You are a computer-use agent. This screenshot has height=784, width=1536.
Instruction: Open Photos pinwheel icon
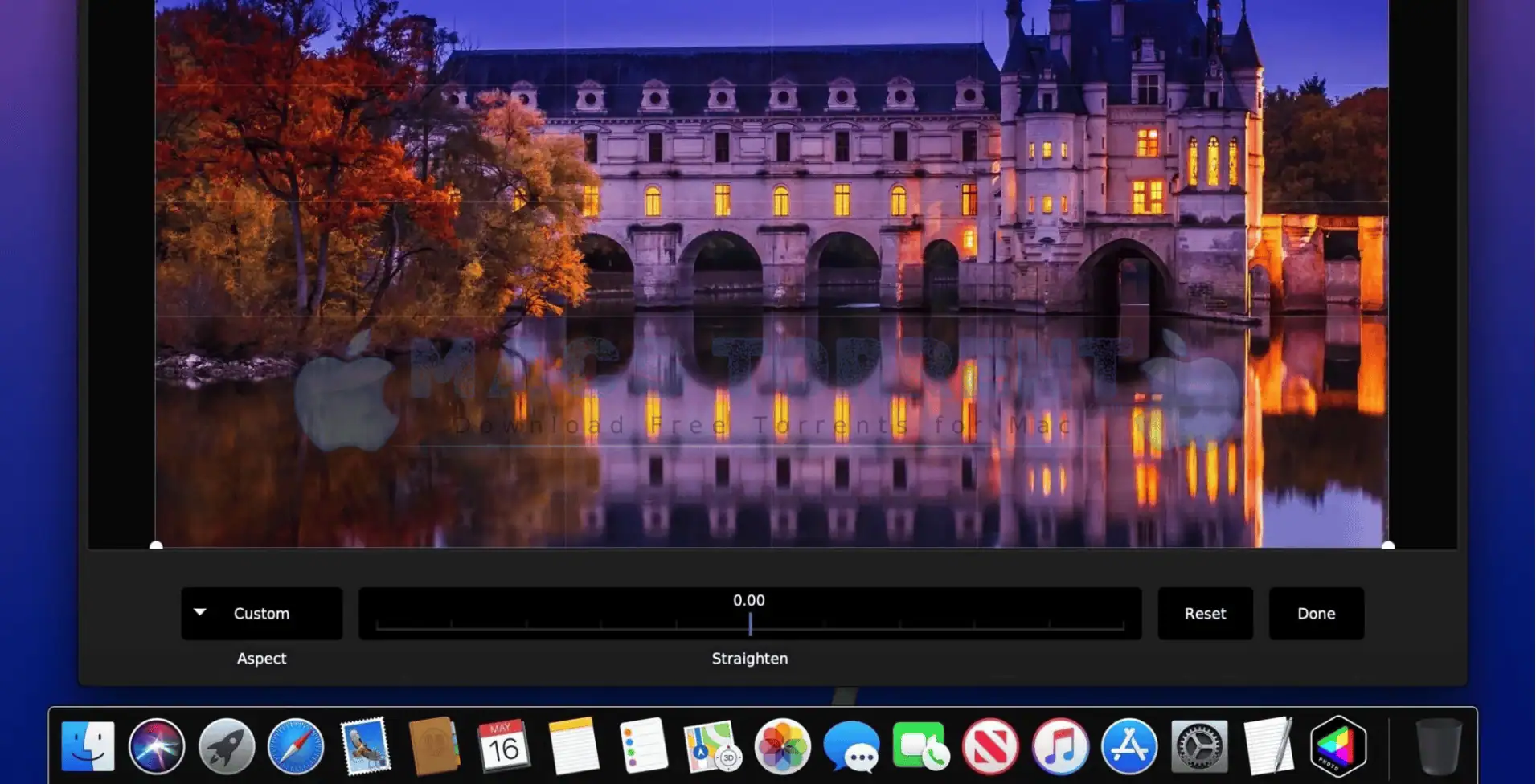tap(782, 746)
